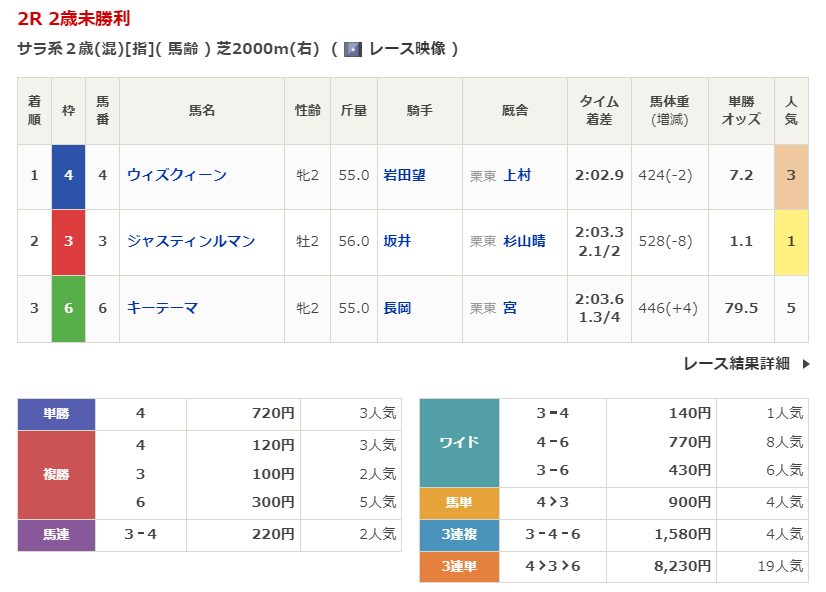Open horse ウィズクィーン profile
Screen dimensions: 826x592
tap(177, 175)
